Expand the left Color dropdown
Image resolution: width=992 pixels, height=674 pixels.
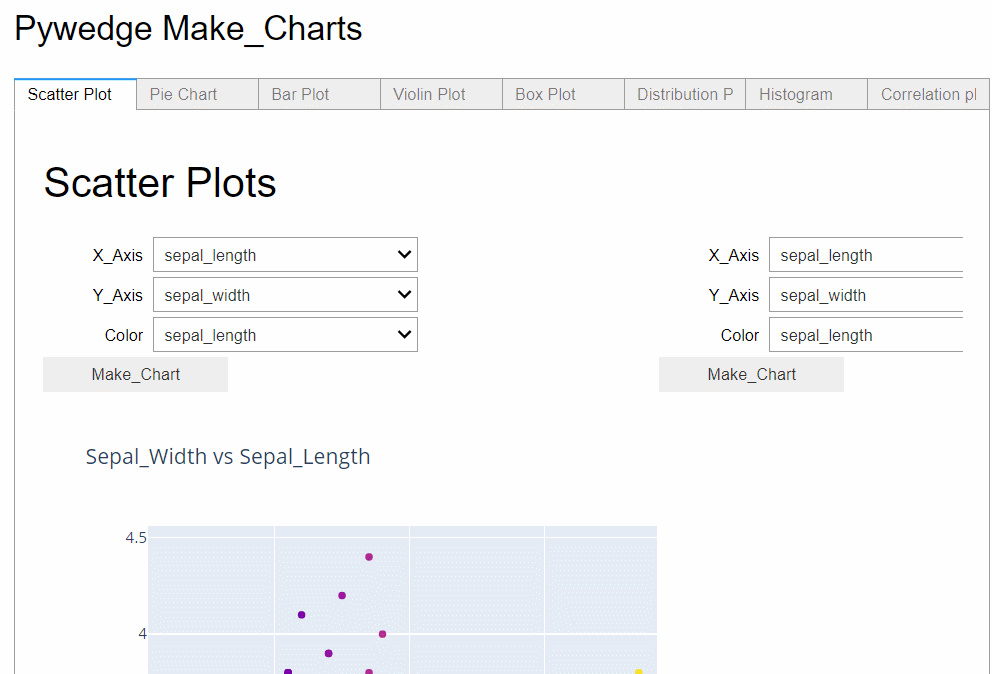coord(285,335)
